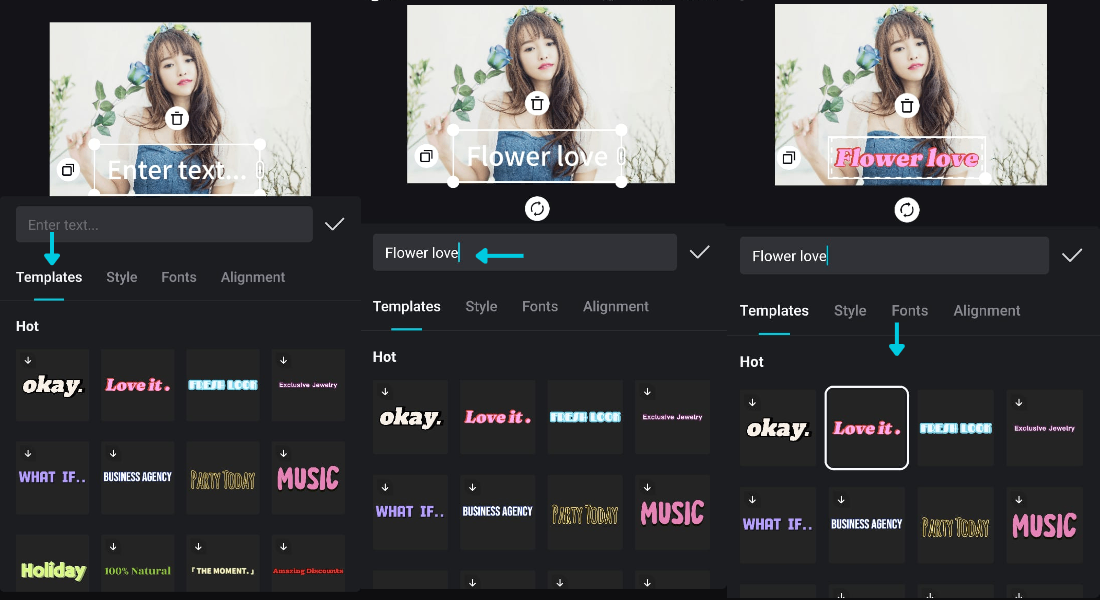Select 'WHAT IF..' template in middle panel
1100x600 pixels.
pos(410,512)
